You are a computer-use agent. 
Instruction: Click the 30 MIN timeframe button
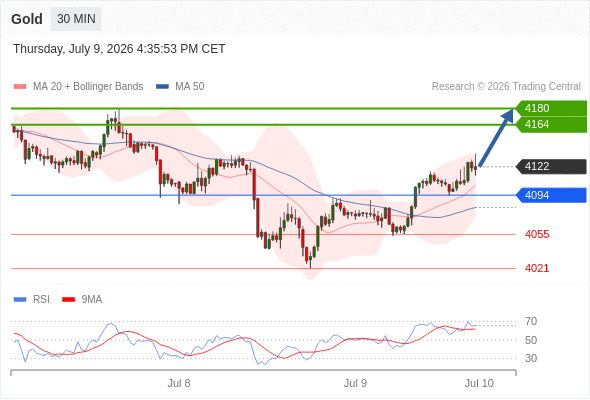76,19
